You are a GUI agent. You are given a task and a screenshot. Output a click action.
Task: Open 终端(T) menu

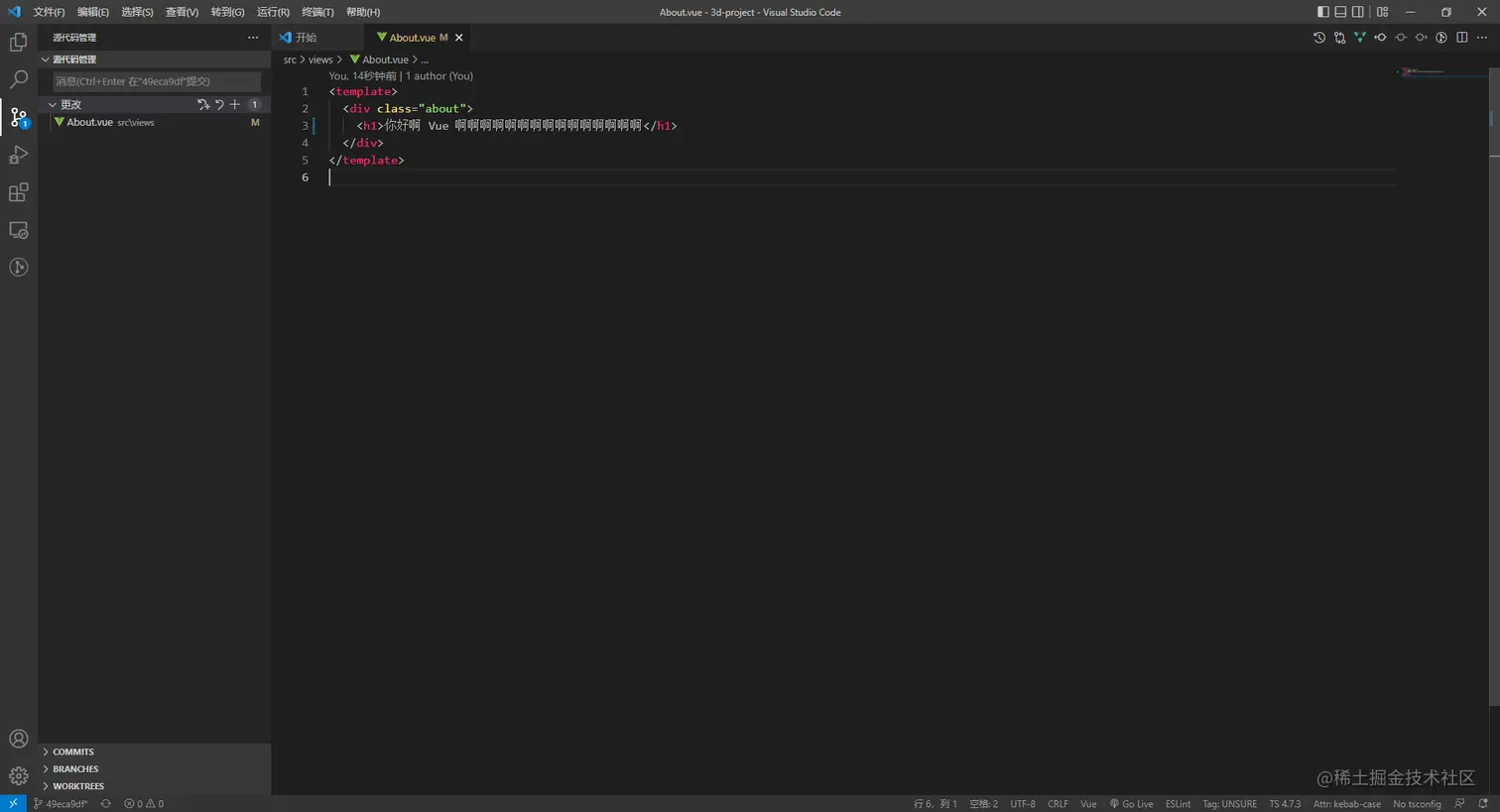(317, 12)
